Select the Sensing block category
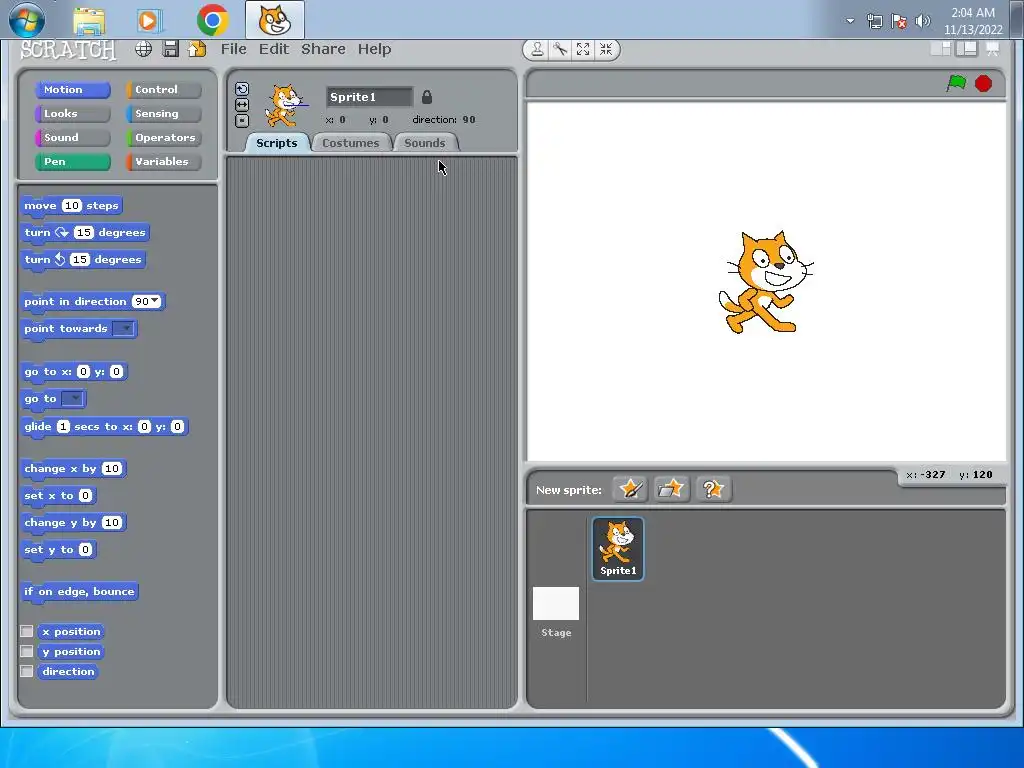 163,114
